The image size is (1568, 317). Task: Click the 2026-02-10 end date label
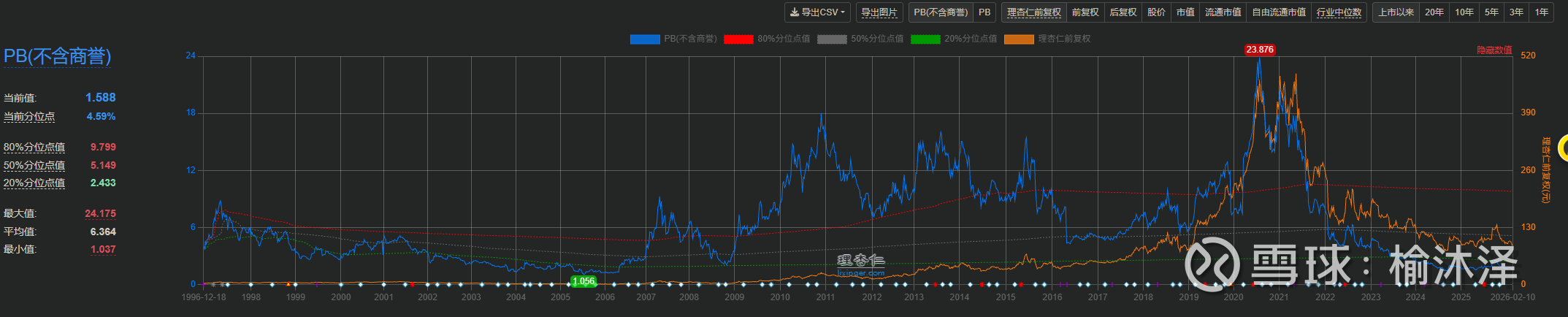(1511, 297)
